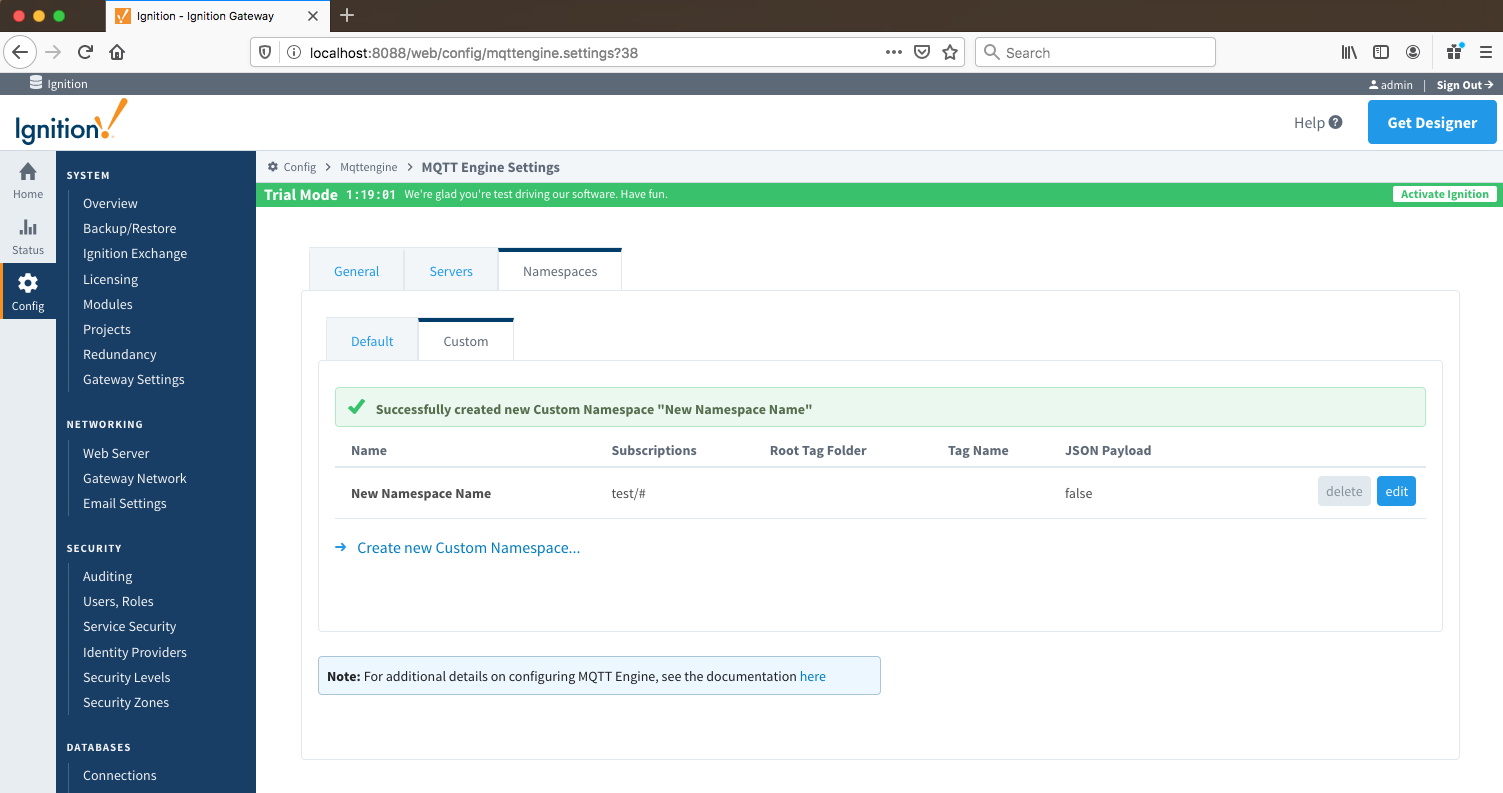Click the browser Search field
This screenshot has width=1503, height=793.
1095,52
